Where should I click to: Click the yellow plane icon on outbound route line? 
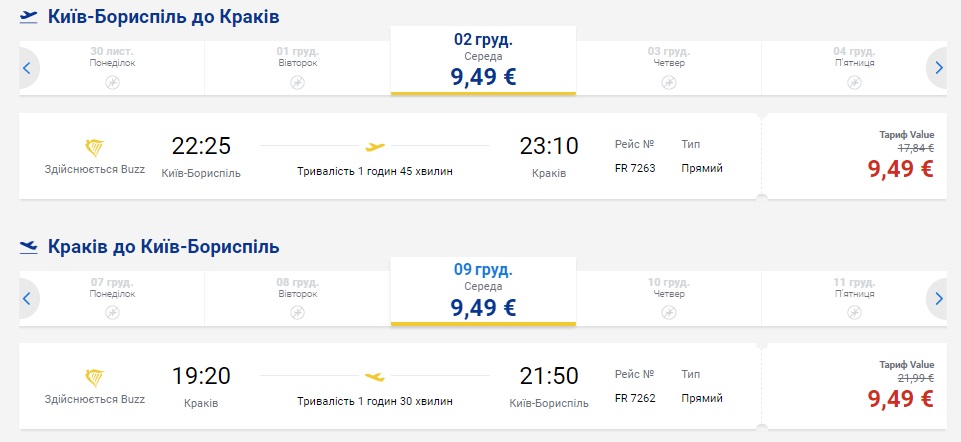pyautogui.click(x=375, y=147)
